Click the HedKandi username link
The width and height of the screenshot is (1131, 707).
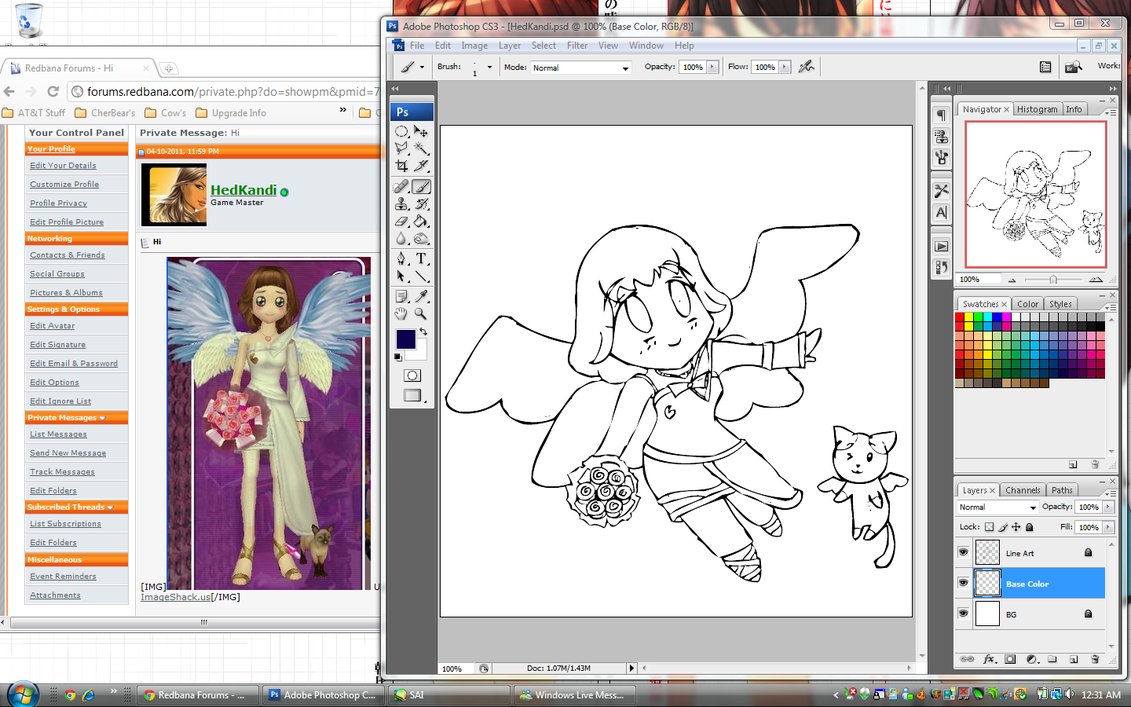(x=243, y=190)
